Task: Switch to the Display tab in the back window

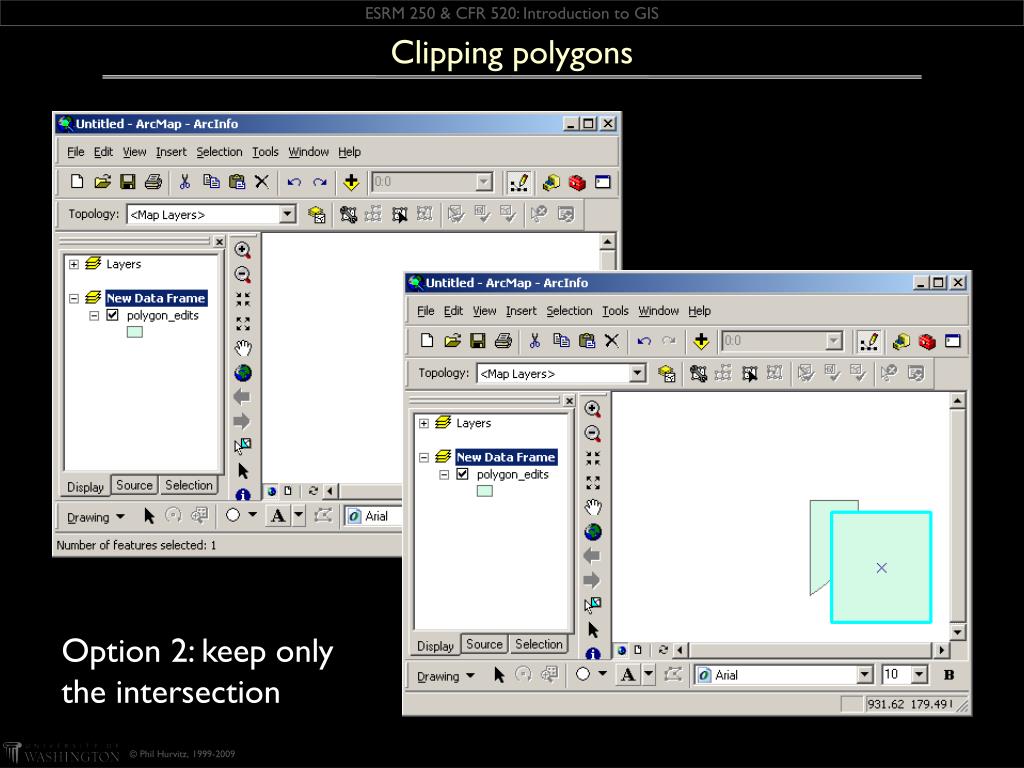Action: [86, 487]
